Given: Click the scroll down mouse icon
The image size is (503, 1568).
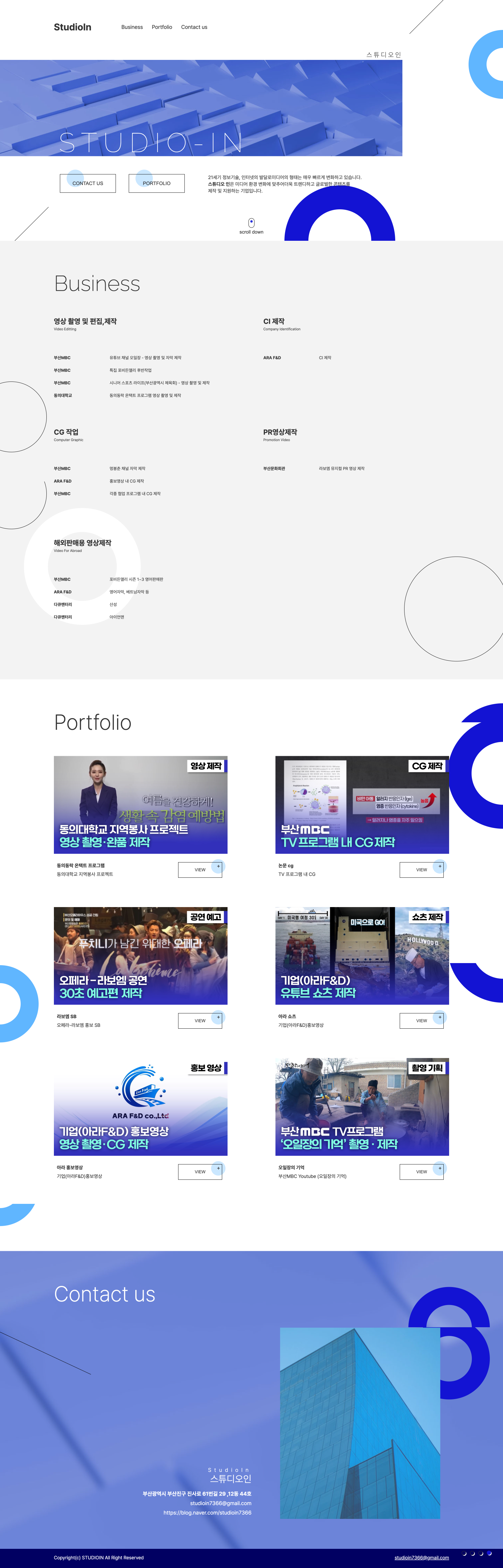Looking at the screenshot, I should (251, 223).
